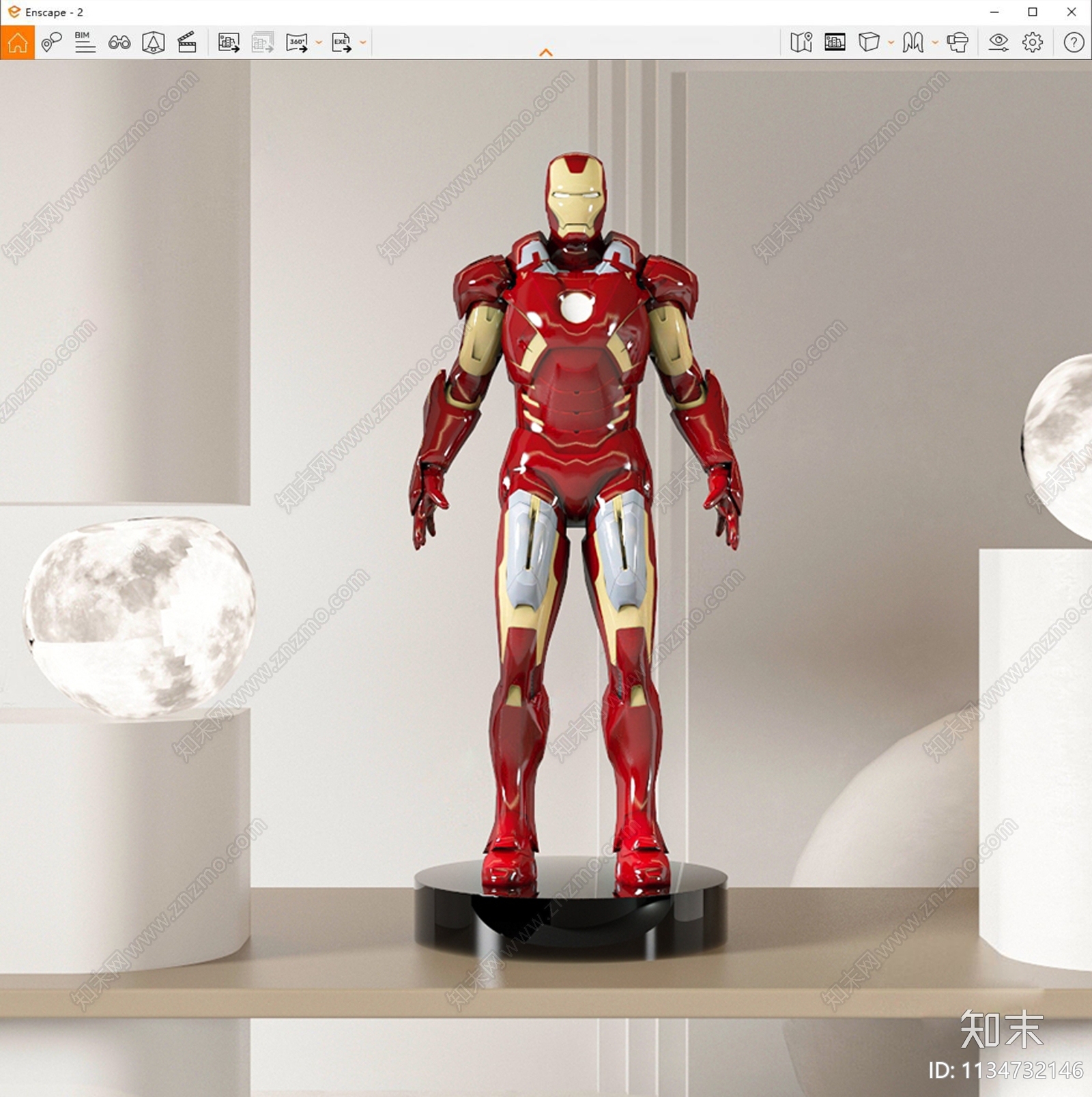
Task: Enable VR headset mode
Action: pyautogui.click(x=958, y=42)
